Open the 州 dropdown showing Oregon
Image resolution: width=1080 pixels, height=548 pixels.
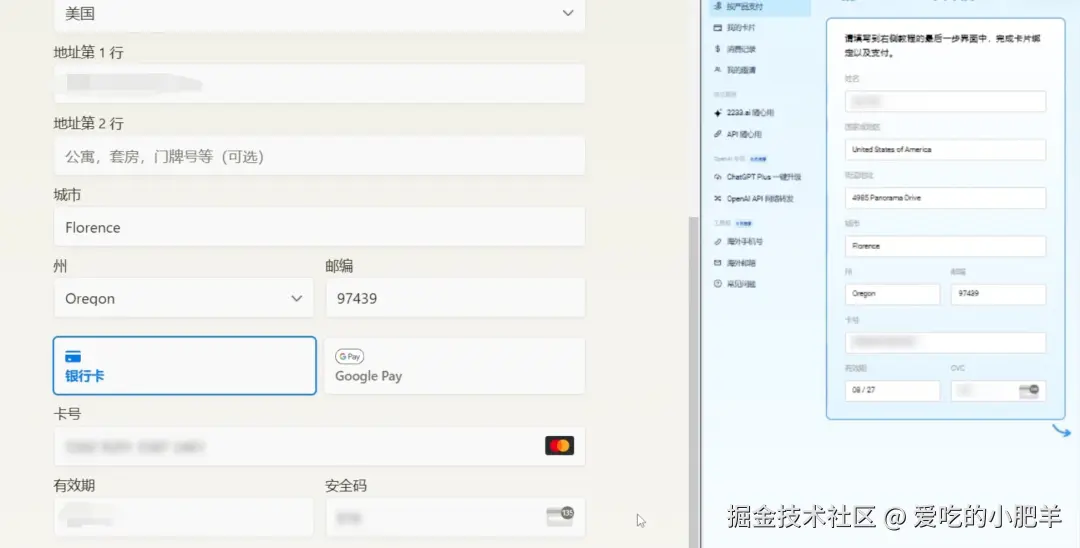tap(183, 298)
